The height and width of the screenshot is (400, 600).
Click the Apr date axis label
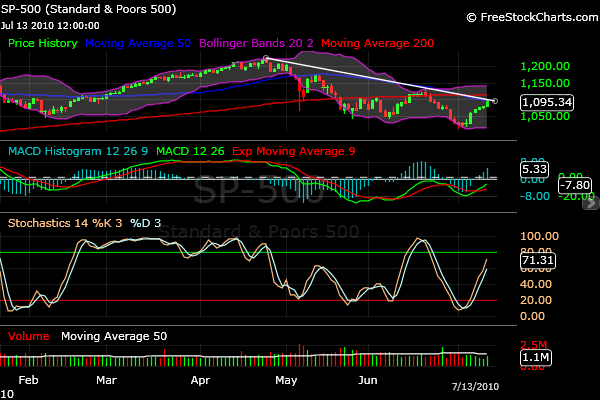(200, 380)
